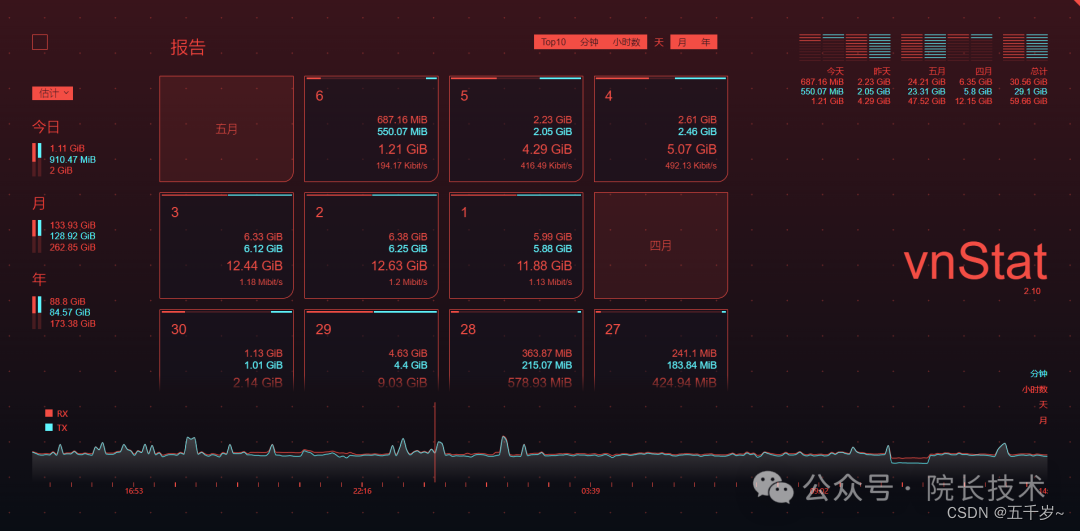The width and height of the screenshot is (1080, 531).
Task: Click the square menu icon top-left
Action: (x=40, y=43)
